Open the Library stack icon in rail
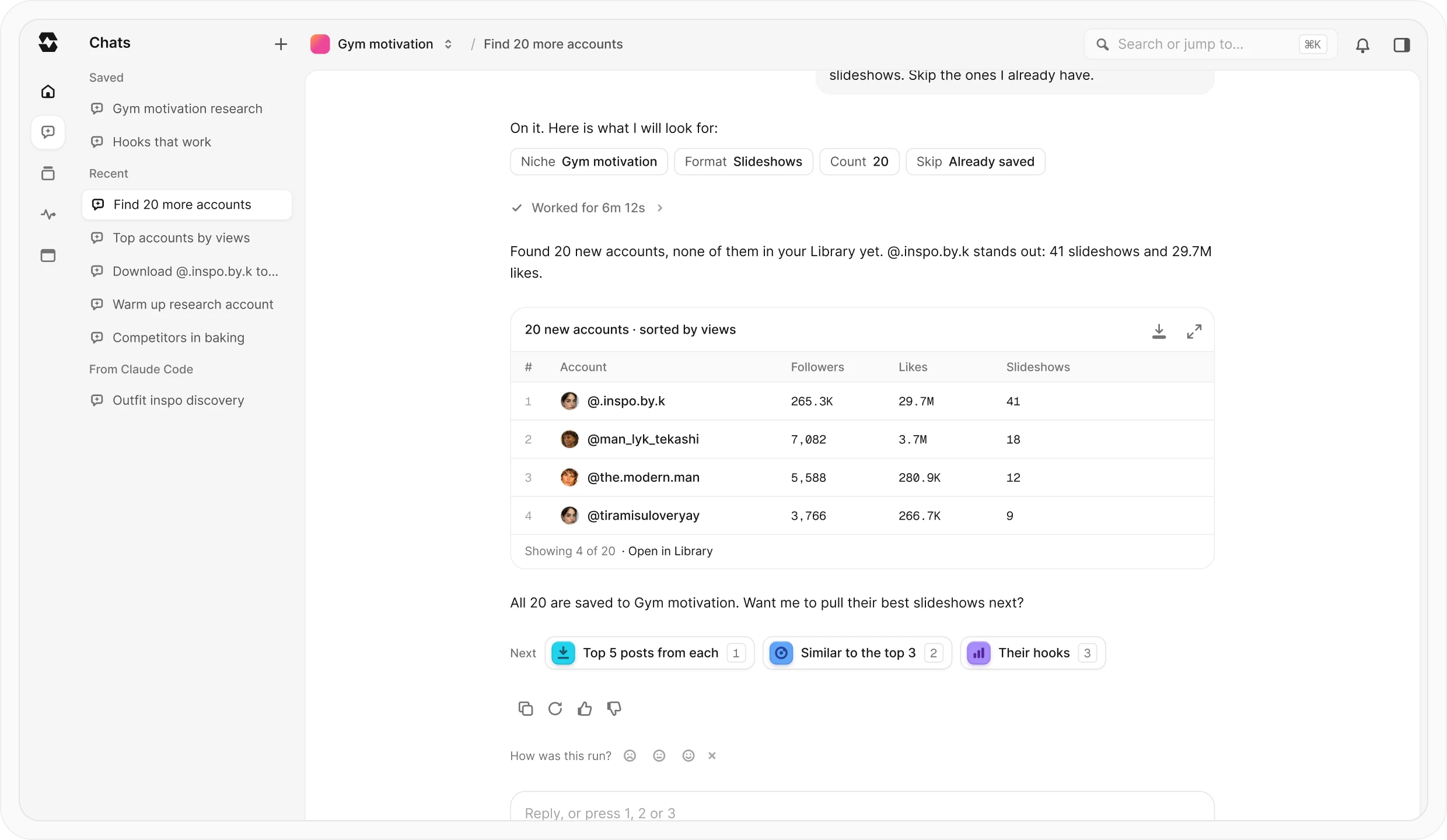Image resolution: width=1447 pixels, height=840 pixels. pyautogui.click(x=48, y=173)
